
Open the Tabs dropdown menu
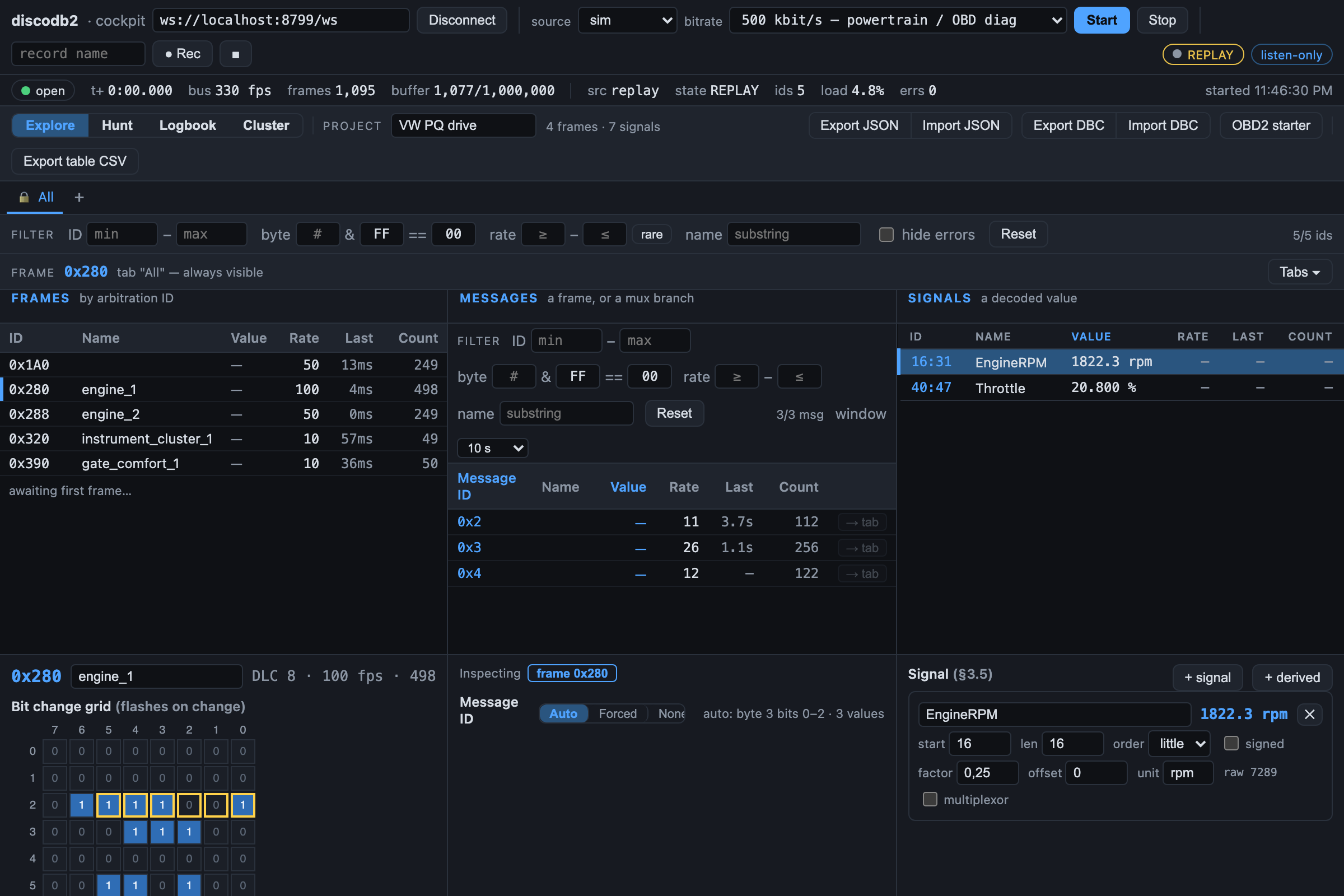[x=1299, y=272]
